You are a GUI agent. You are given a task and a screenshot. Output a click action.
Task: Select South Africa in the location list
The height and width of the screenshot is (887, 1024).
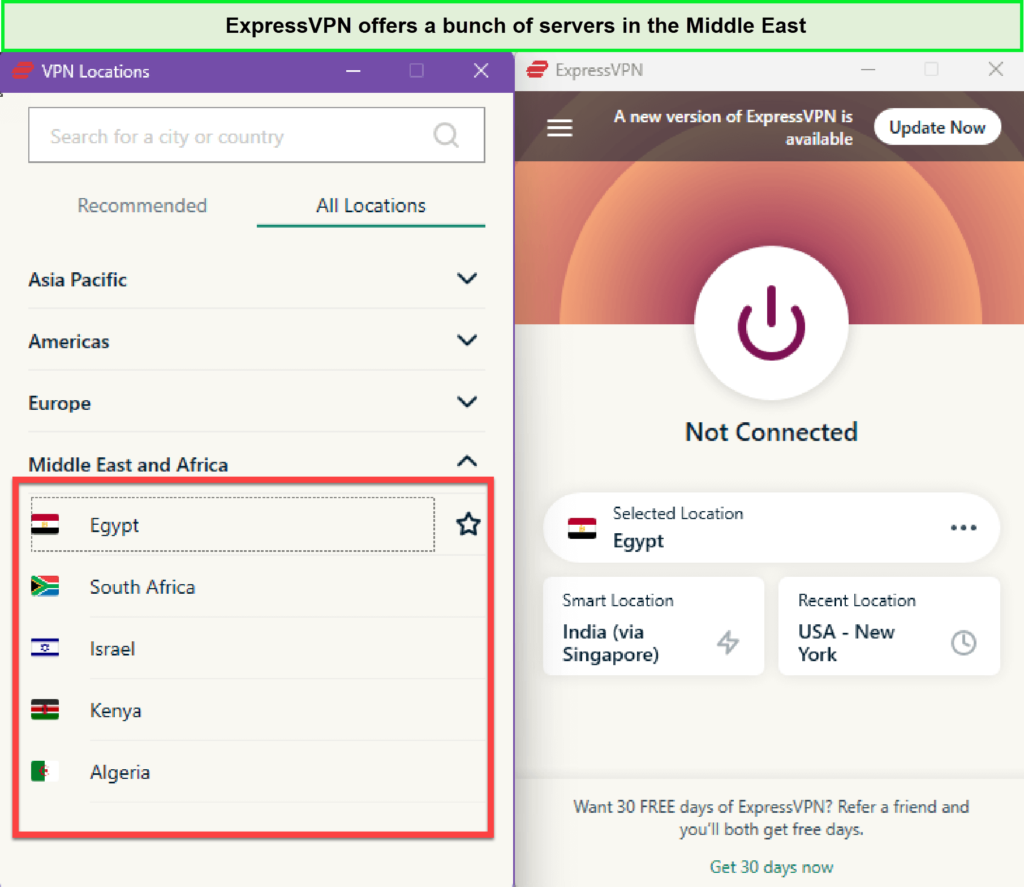click(x=257, y=586)
